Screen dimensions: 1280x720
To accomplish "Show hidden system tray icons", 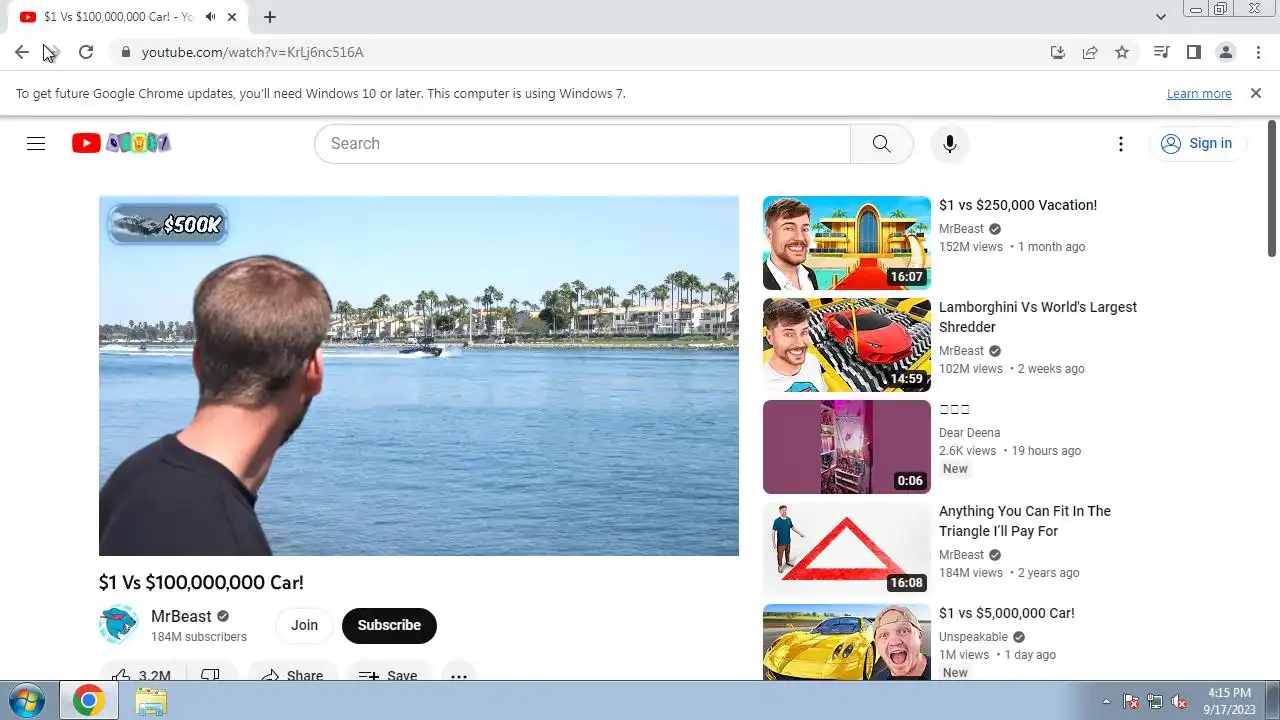I will point(1106,701).
